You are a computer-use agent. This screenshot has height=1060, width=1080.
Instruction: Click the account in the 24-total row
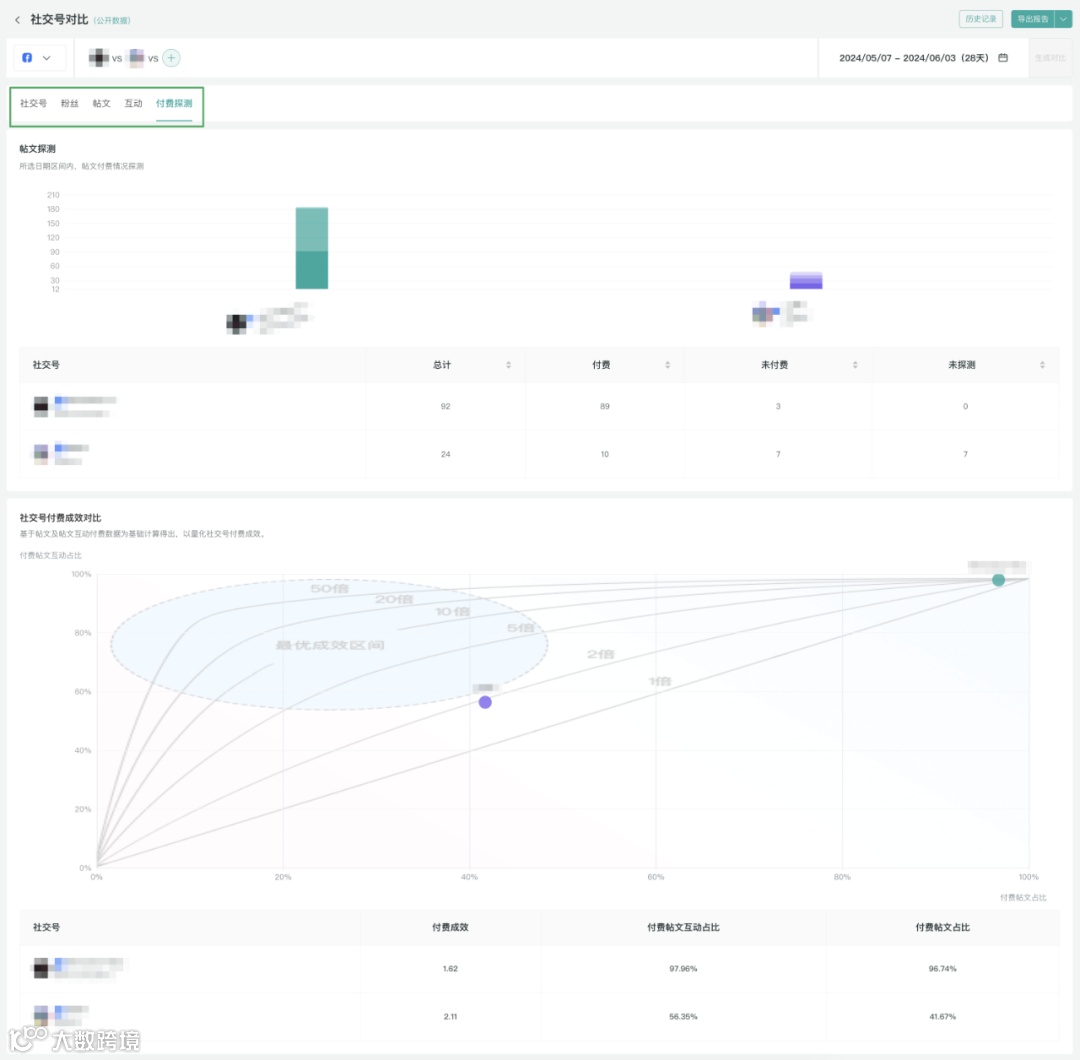coord(61,454)
